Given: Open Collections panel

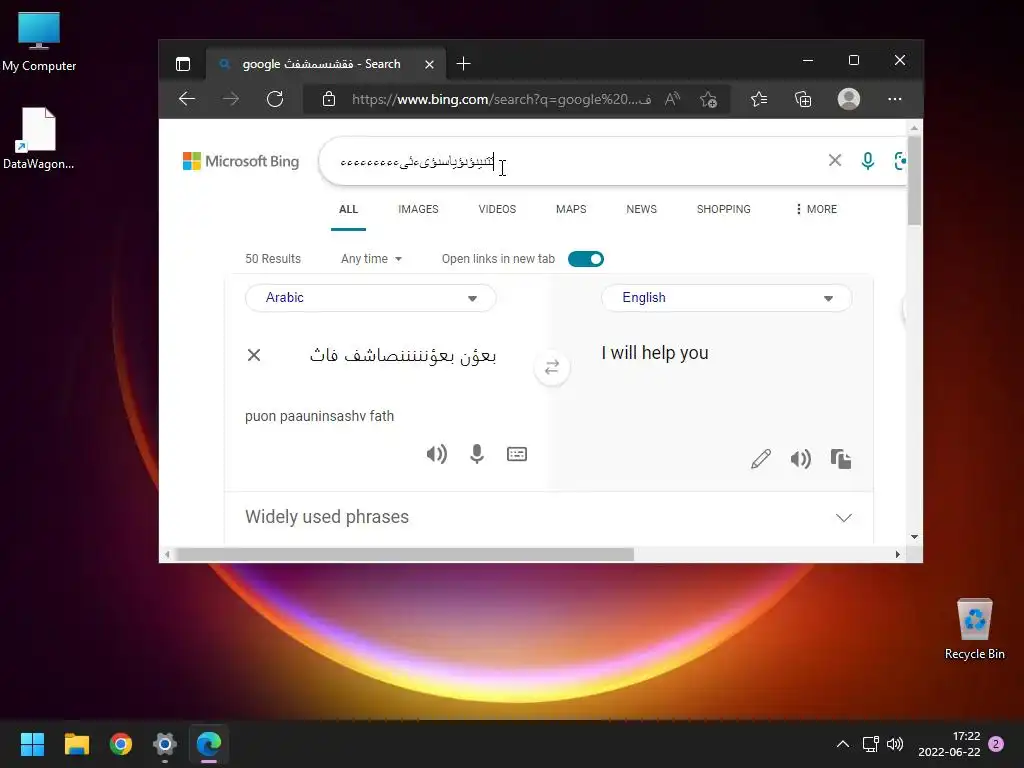Looking at the screenshot, I should tap(803, 99).
